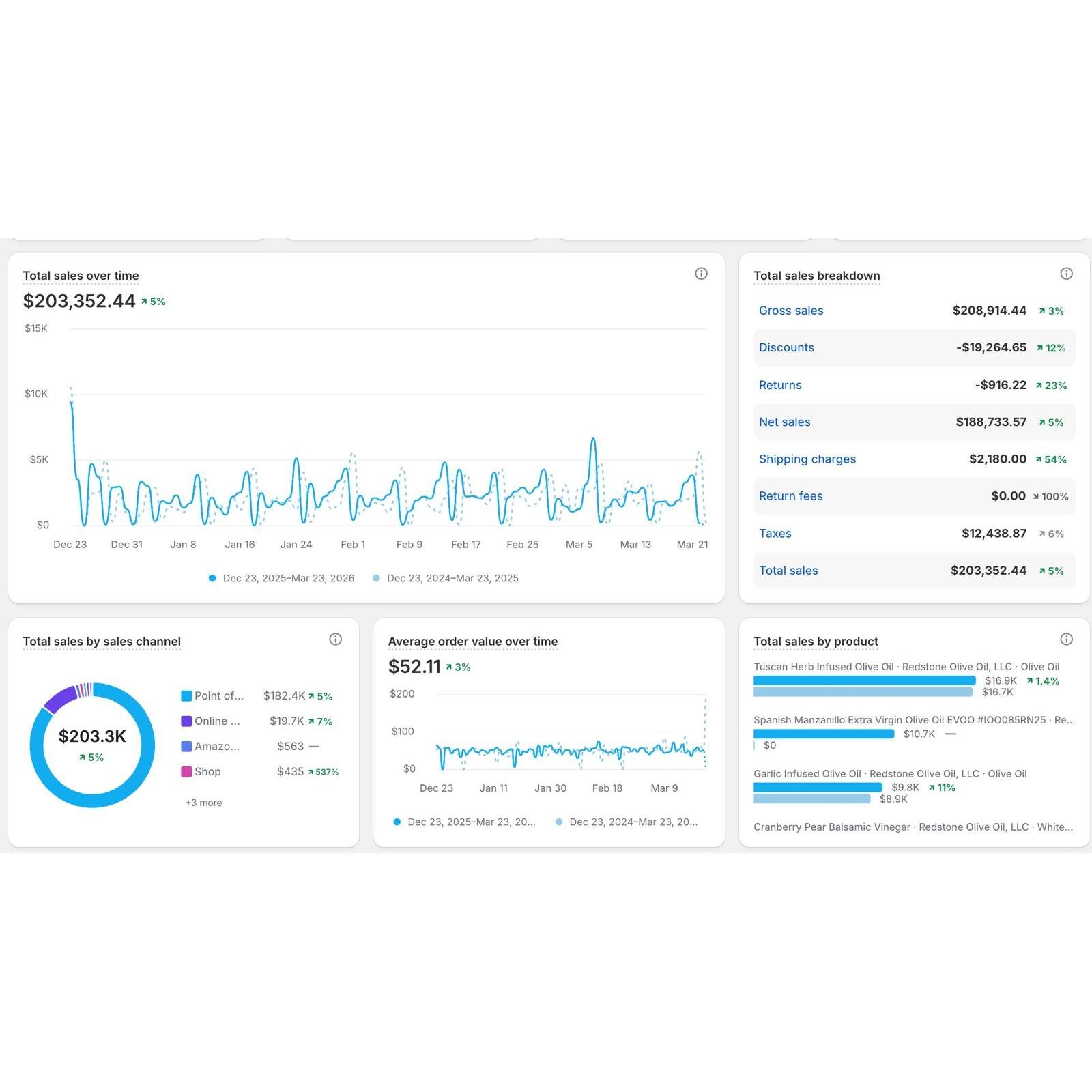Click the Online channel purple legend square
Screen dimensions: 1092x1092
tap(186, 721)
